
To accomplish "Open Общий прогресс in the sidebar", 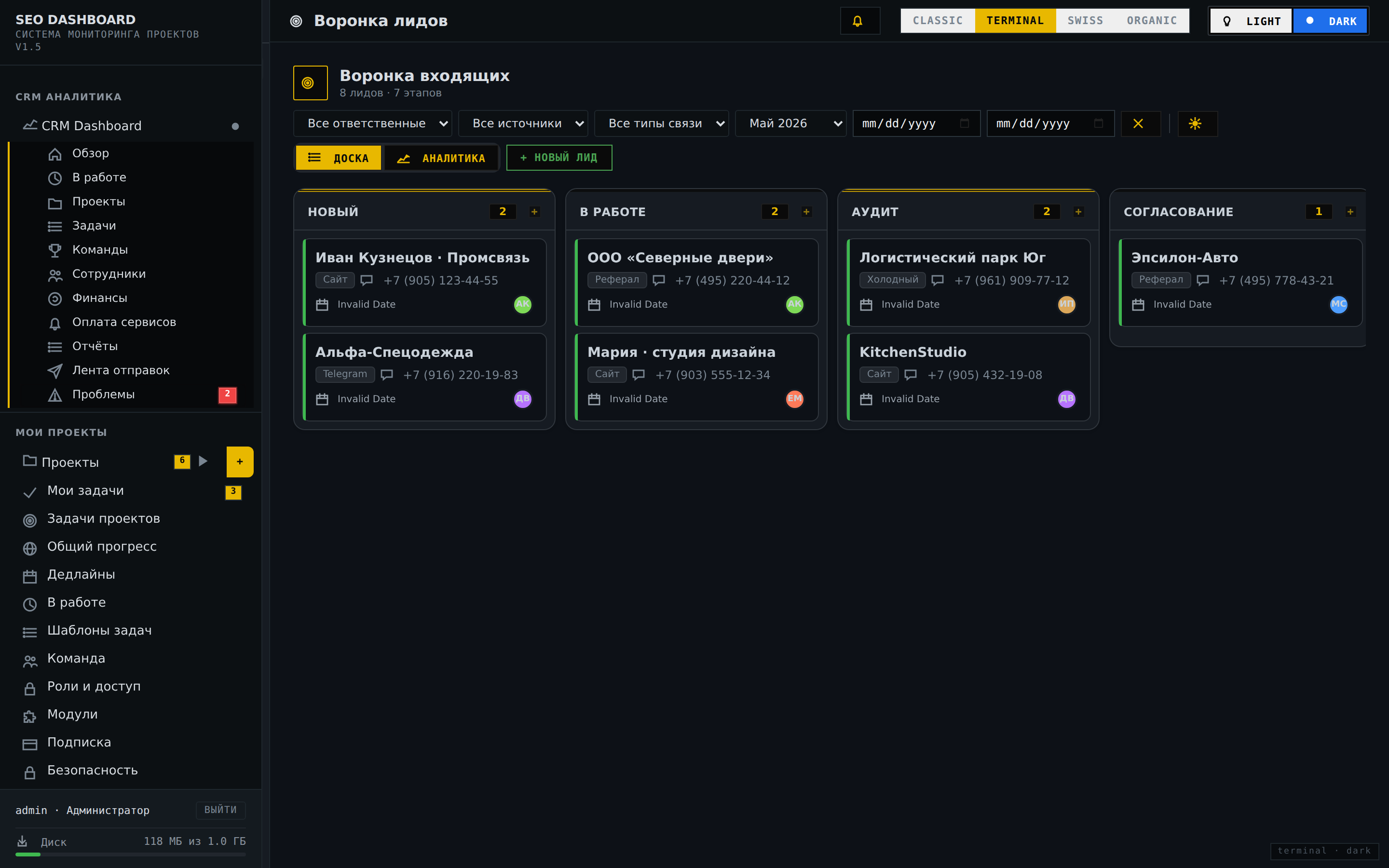I will point(131,547).
